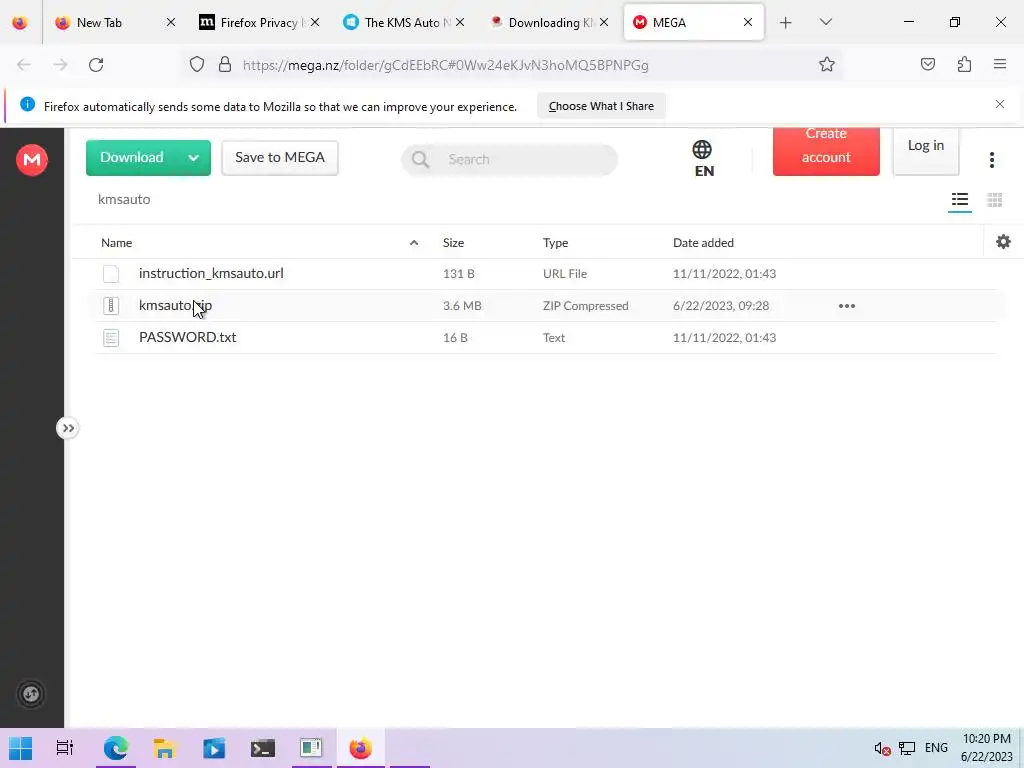Click the muted volume tray icon
The height and width of the screenshot is (768, 1024).
[882, 748]
